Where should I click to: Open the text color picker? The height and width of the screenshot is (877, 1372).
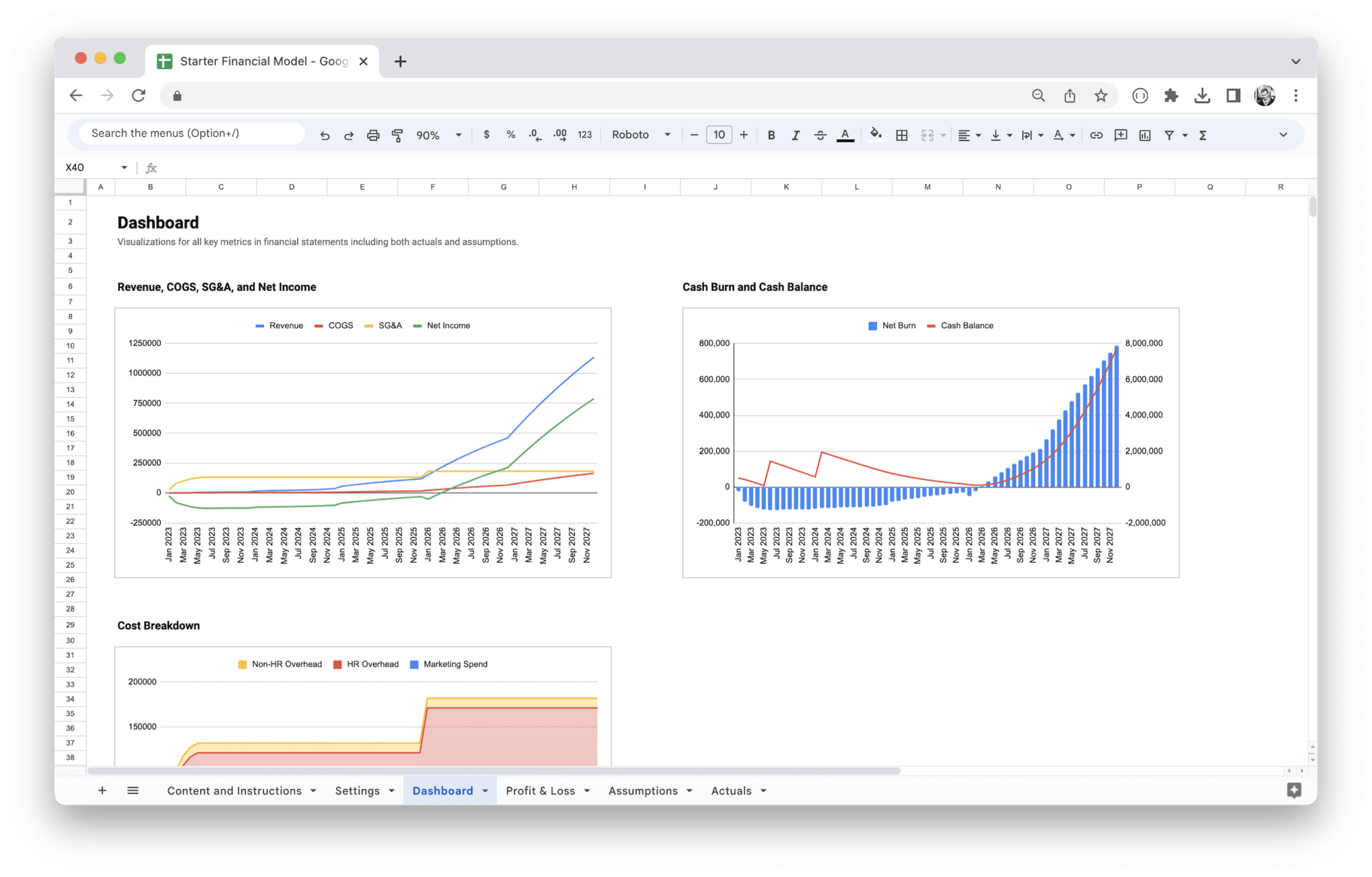click(x=845, y=135)
